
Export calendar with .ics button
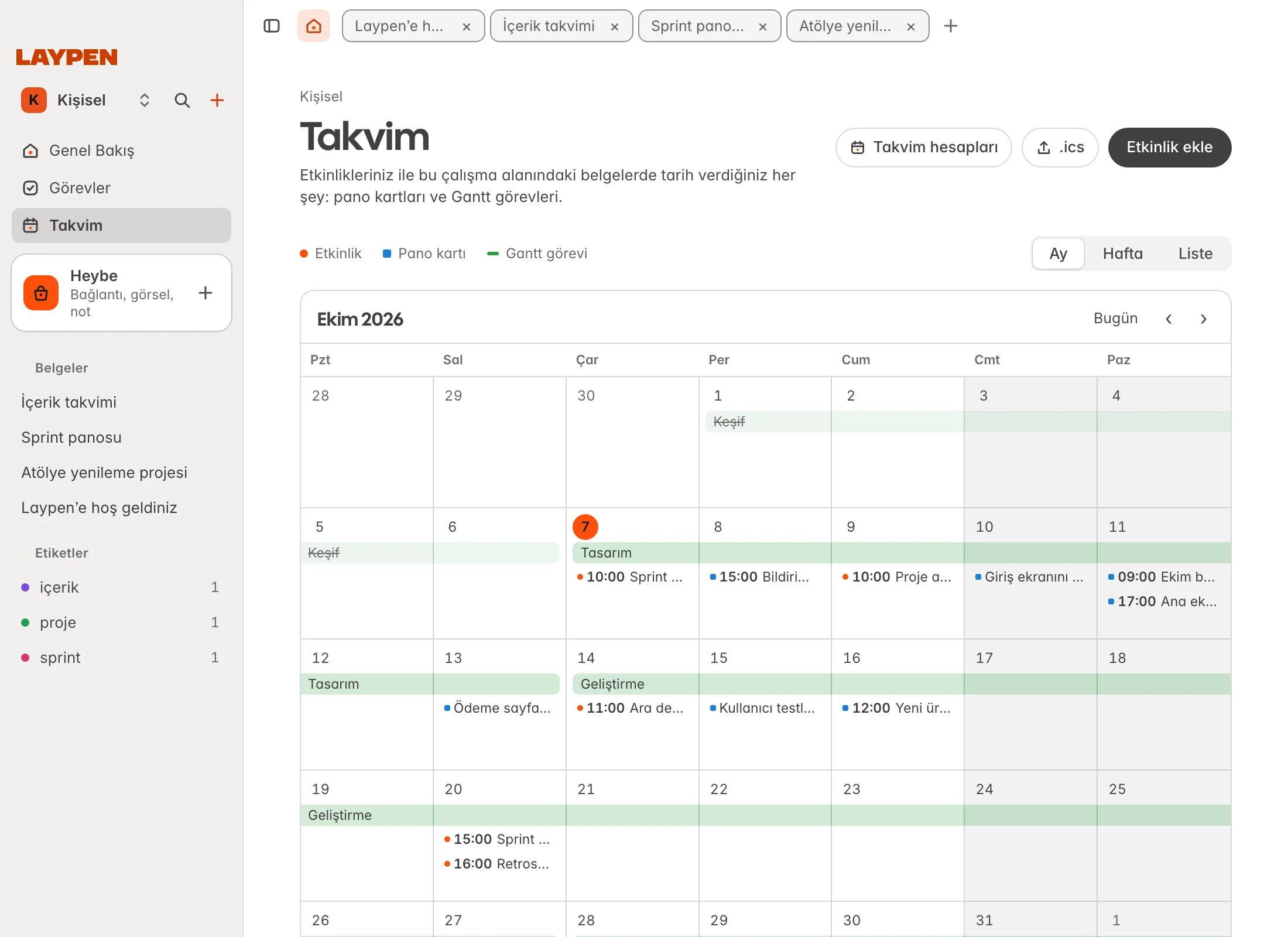[x=1060, y=148]
